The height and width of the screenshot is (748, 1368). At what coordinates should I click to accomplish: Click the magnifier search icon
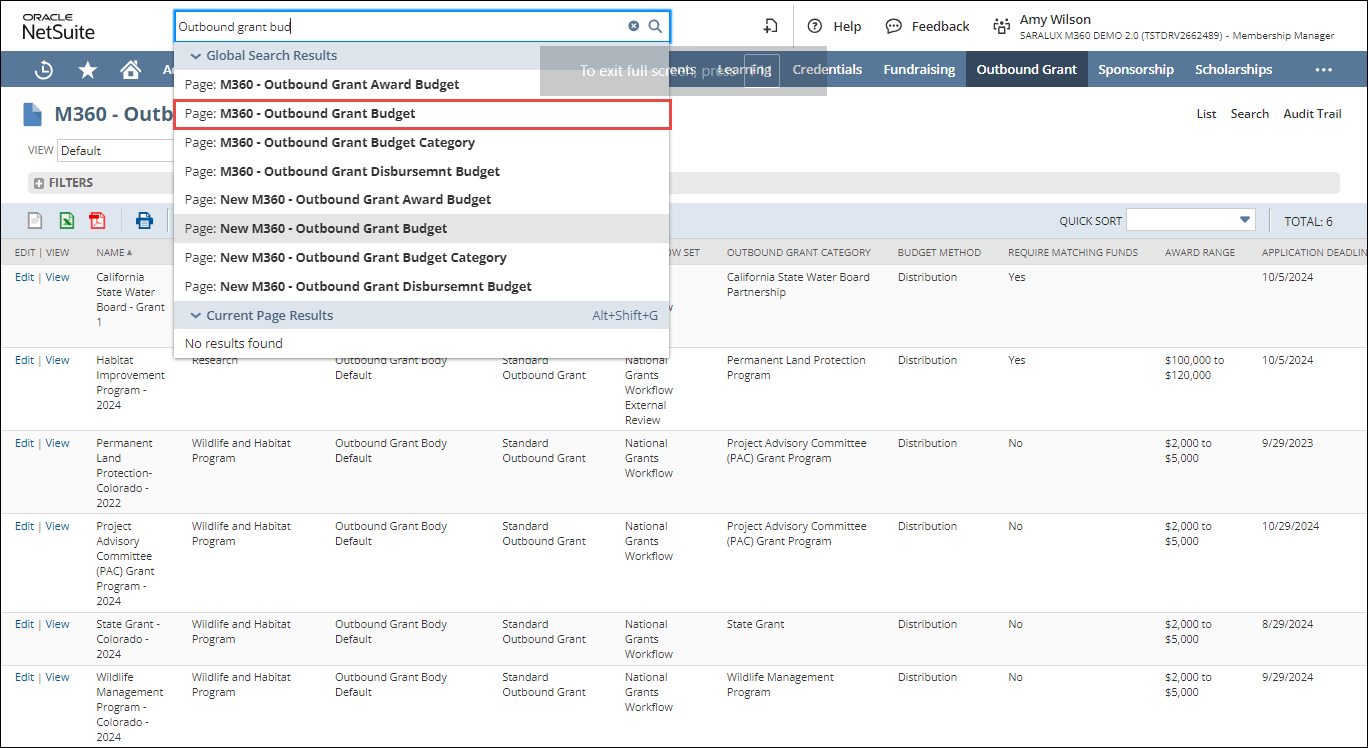655,27
